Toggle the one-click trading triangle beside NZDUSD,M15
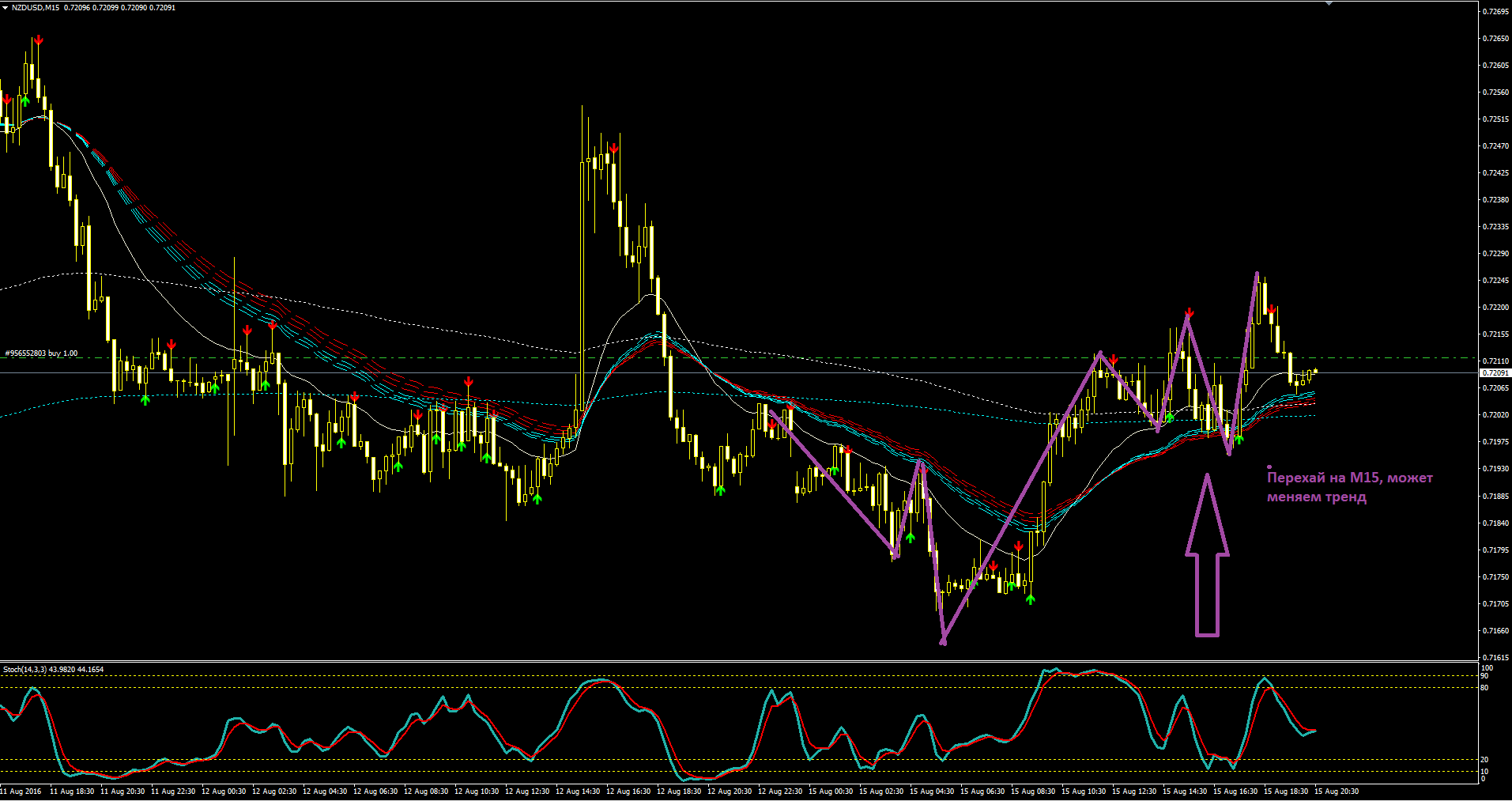Viewport: 1512px width, 801px height. click(x=6, y=7)
